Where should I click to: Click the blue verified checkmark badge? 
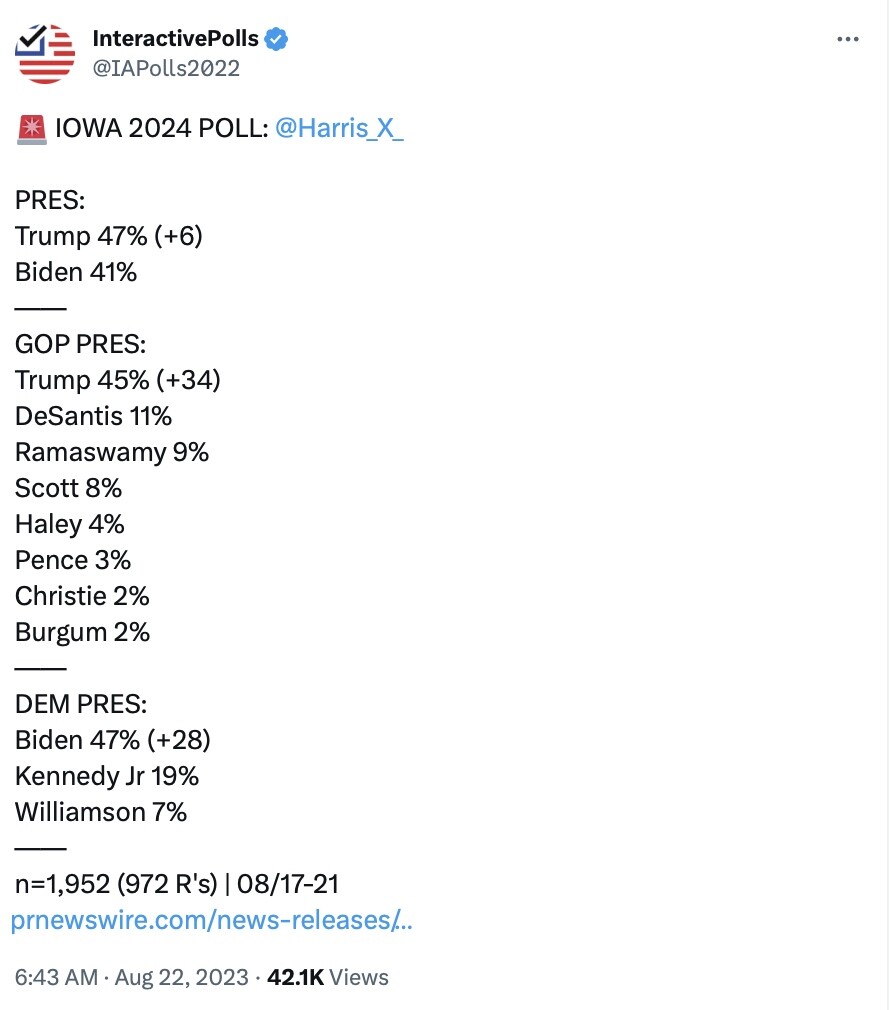(x=276, y=39)
